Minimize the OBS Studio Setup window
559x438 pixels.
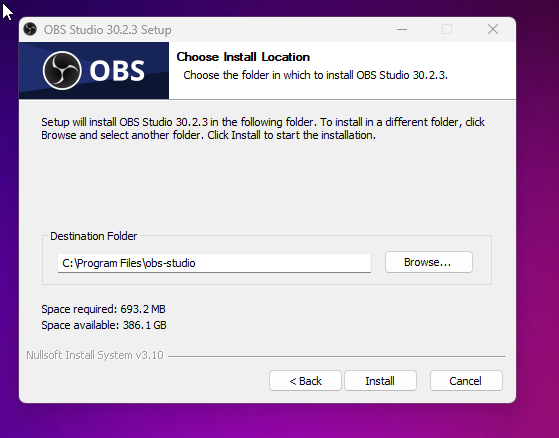point(402,29)
